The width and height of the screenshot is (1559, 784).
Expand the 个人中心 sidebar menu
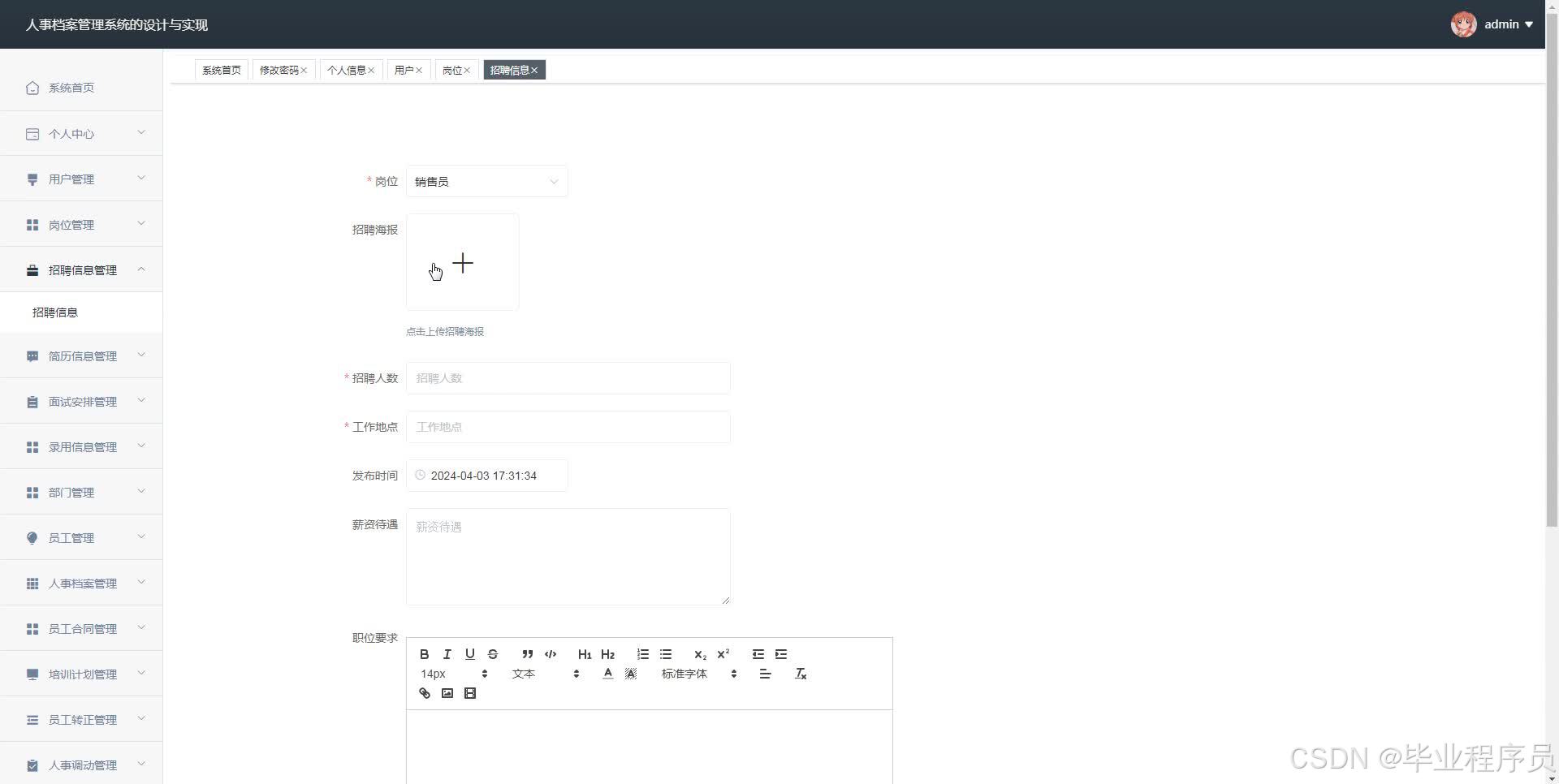click(81, 133)
